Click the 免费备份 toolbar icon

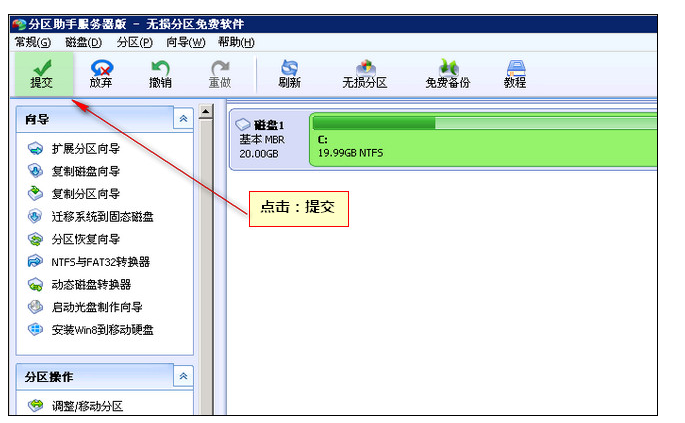click(x=447, y=73)
